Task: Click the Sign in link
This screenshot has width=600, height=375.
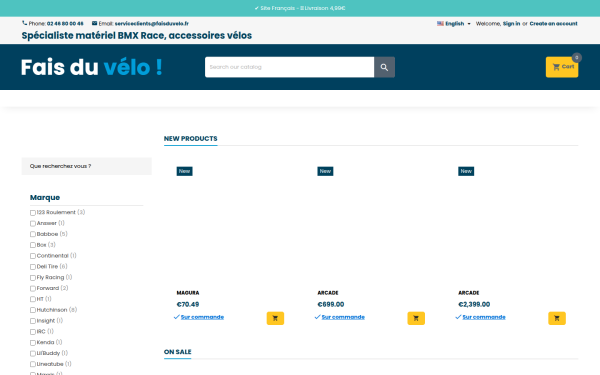Action: pos(511,23)
